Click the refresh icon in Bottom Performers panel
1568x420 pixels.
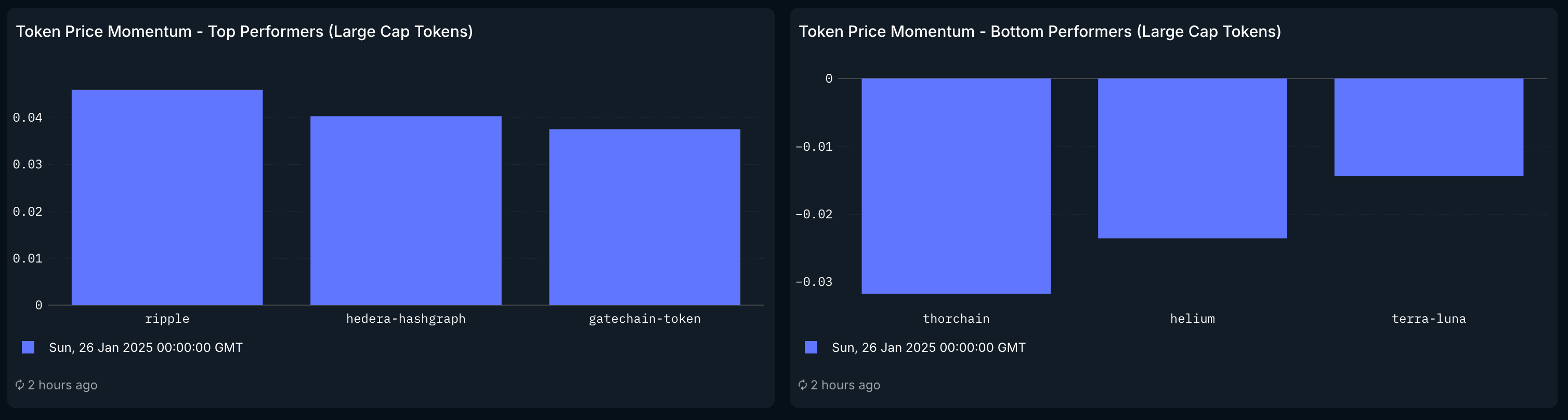click(x=802, y=385)
